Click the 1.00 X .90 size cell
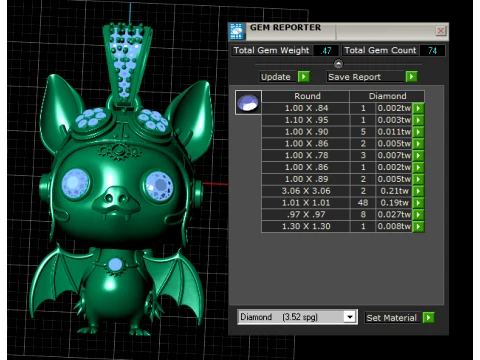 click(x=306, y=132)
